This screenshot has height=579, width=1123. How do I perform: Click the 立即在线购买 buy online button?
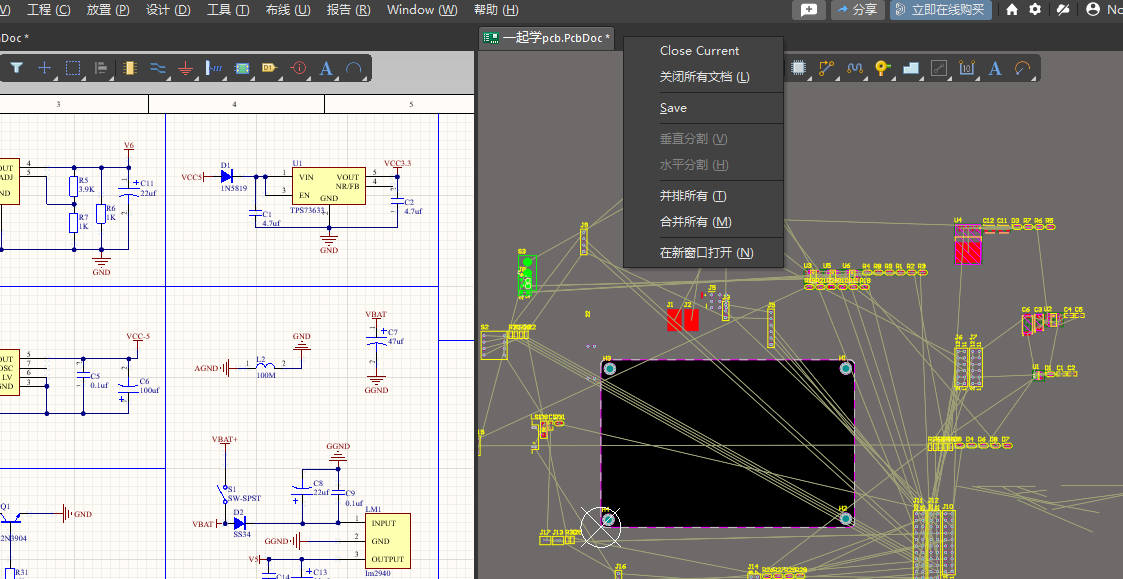[940, 9]
